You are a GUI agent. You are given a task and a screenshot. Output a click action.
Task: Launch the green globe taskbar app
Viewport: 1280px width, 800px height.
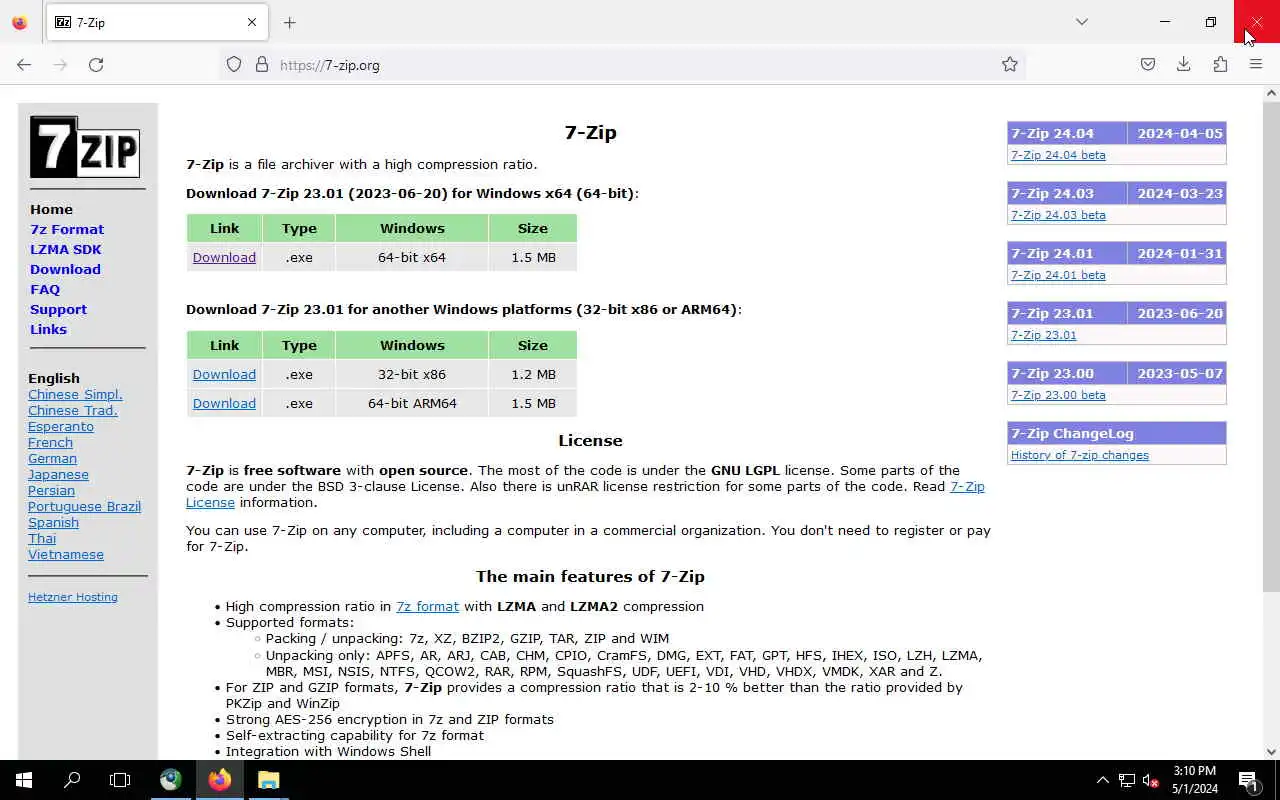pyautogui.click(x=171, y=780)
